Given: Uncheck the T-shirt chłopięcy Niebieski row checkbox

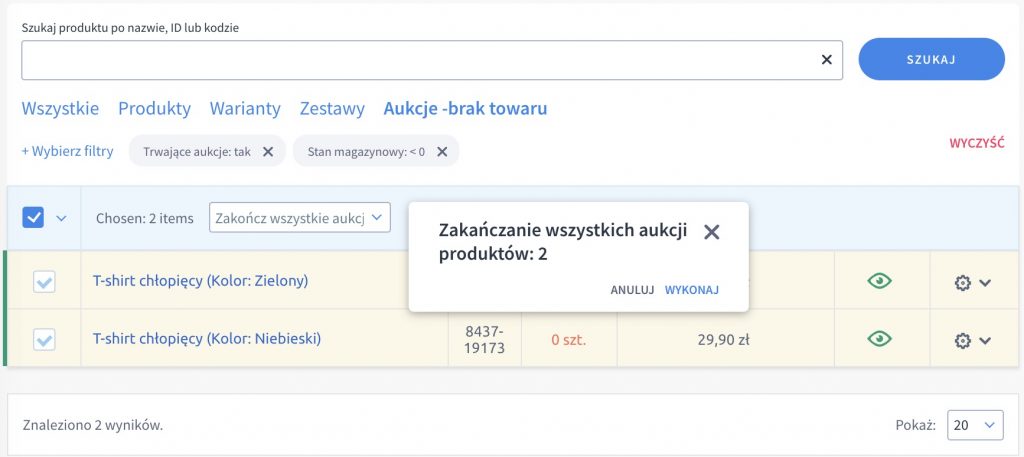Looking at the screenshot, I should point(44,339).
